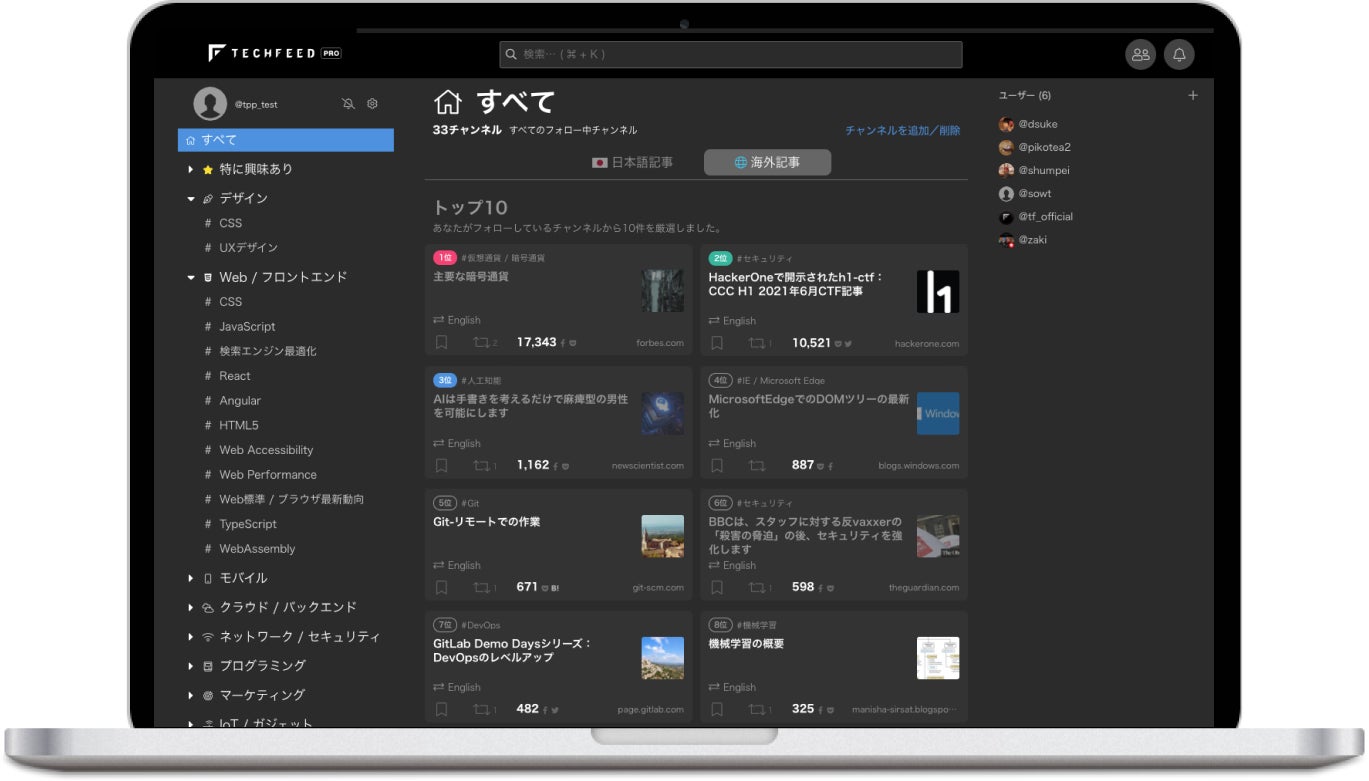Expand the モバイル category
This screenshot has height=781, width=1369.
pyautogui.click(x=190, y=577)
